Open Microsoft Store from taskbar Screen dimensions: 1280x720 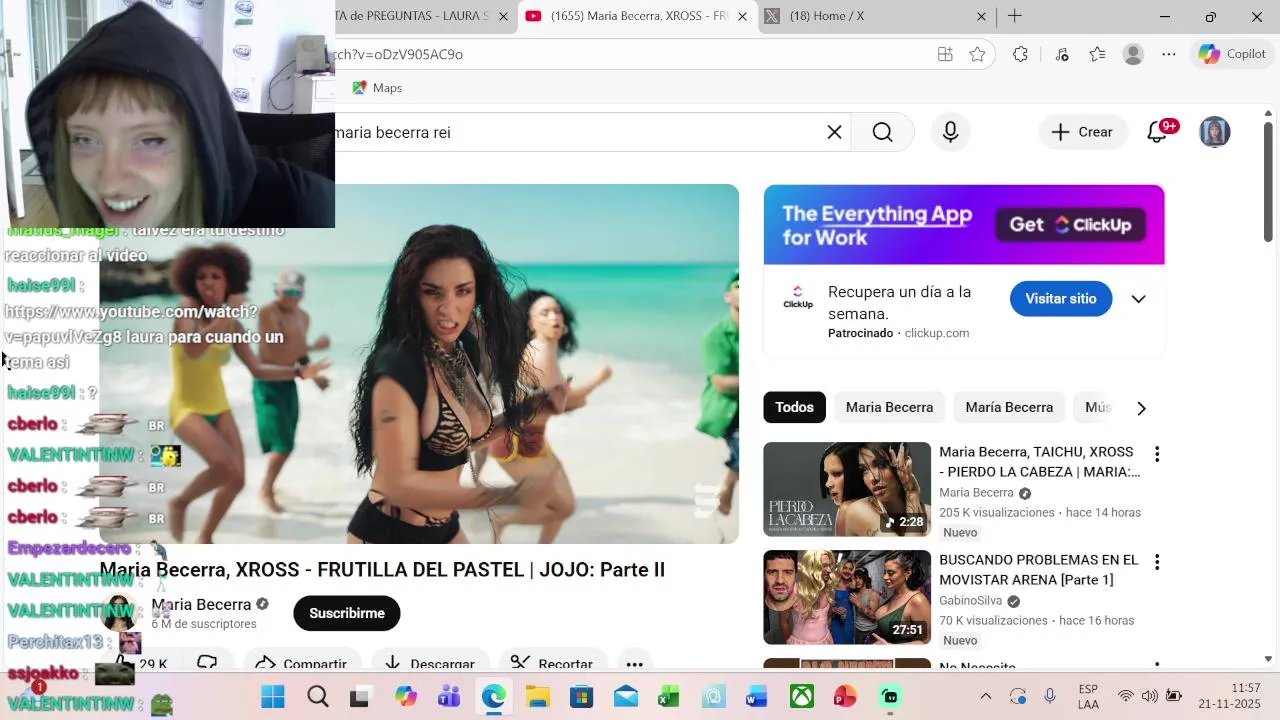(x=581, y=696)
